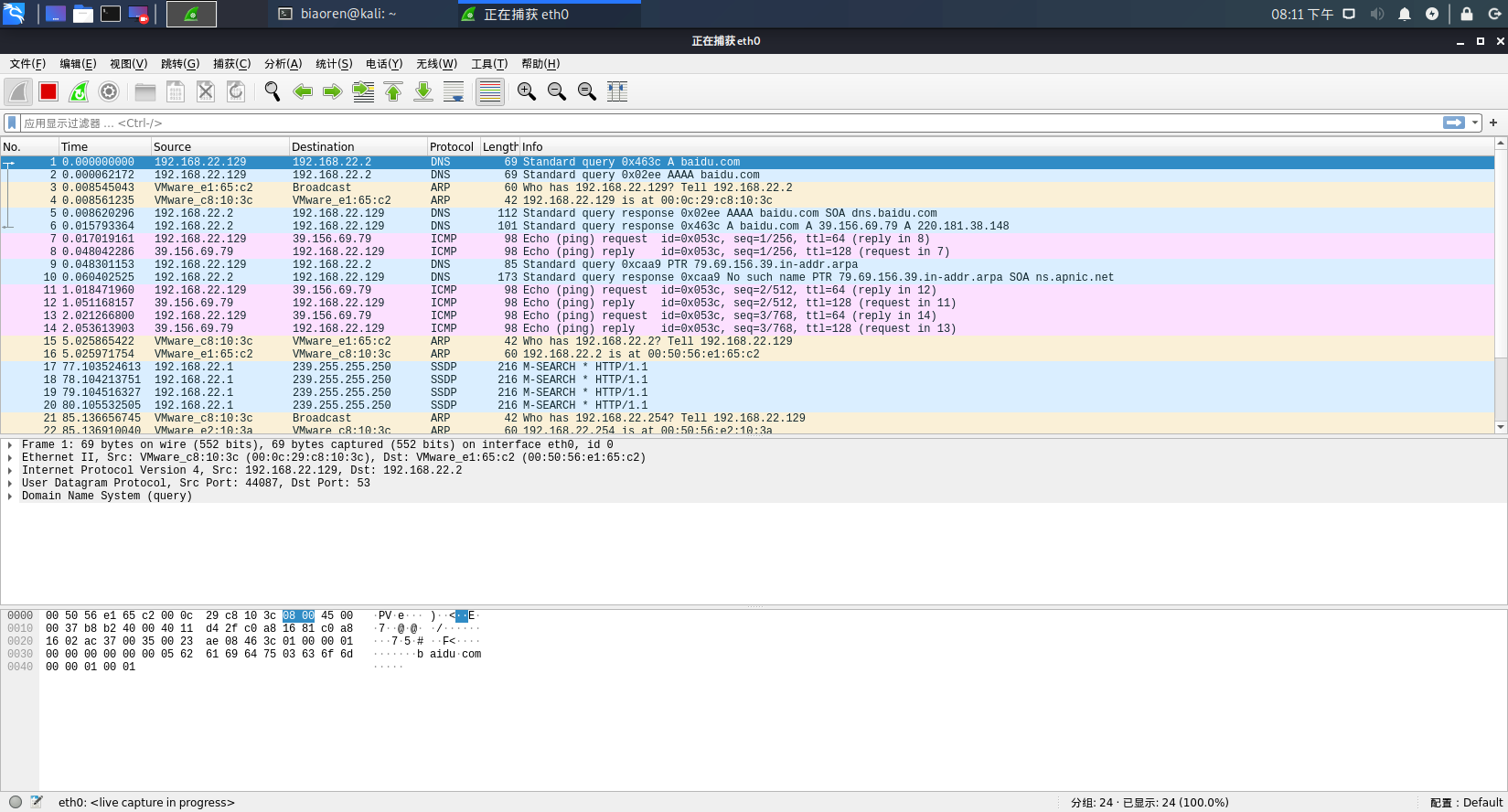Screen dimensions: 1508x812
Task: Click the highlighted hex bytes 08 00
Action: [x=298, y=615]
